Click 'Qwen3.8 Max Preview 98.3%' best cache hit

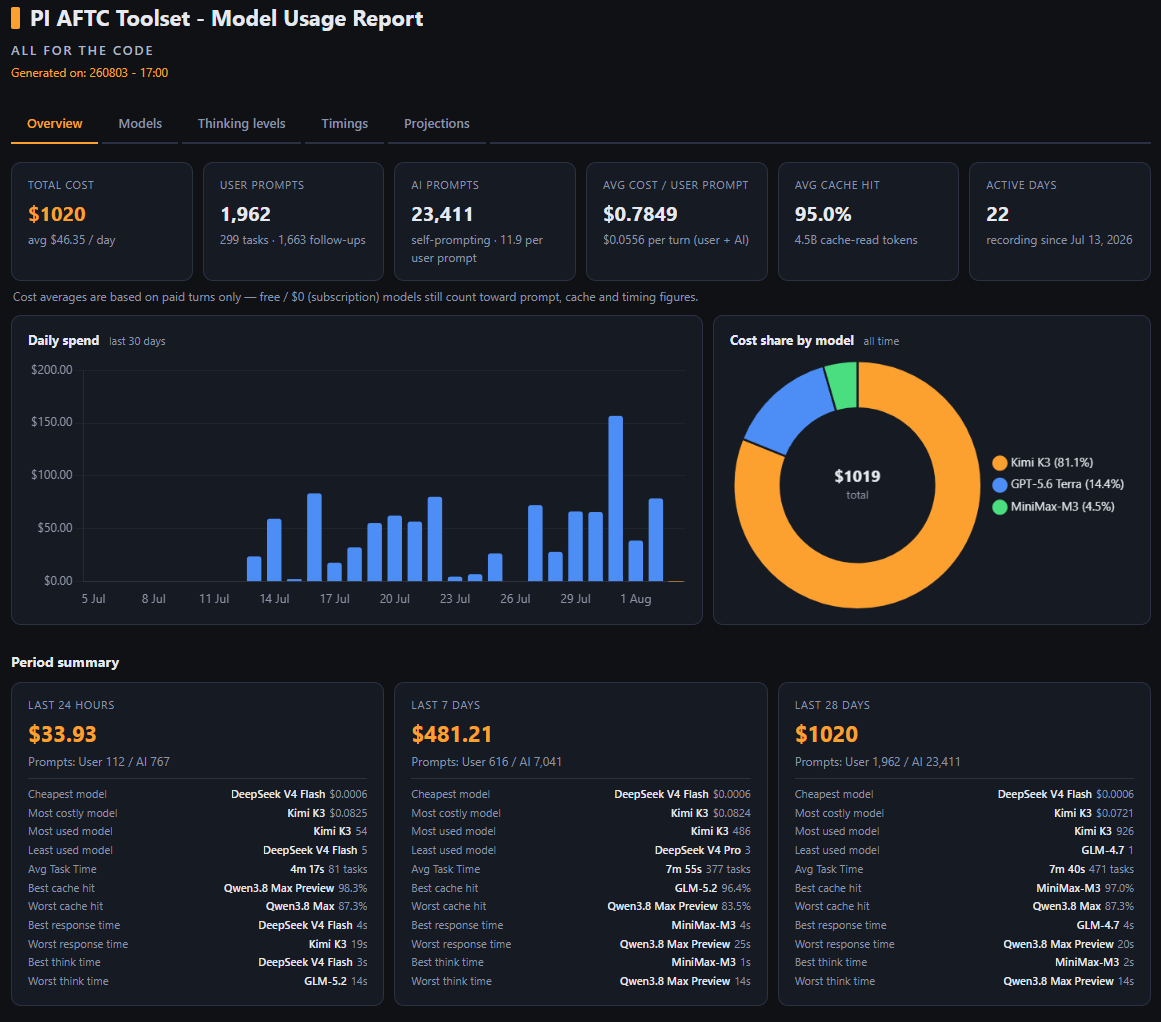click(x=295, y=888)
